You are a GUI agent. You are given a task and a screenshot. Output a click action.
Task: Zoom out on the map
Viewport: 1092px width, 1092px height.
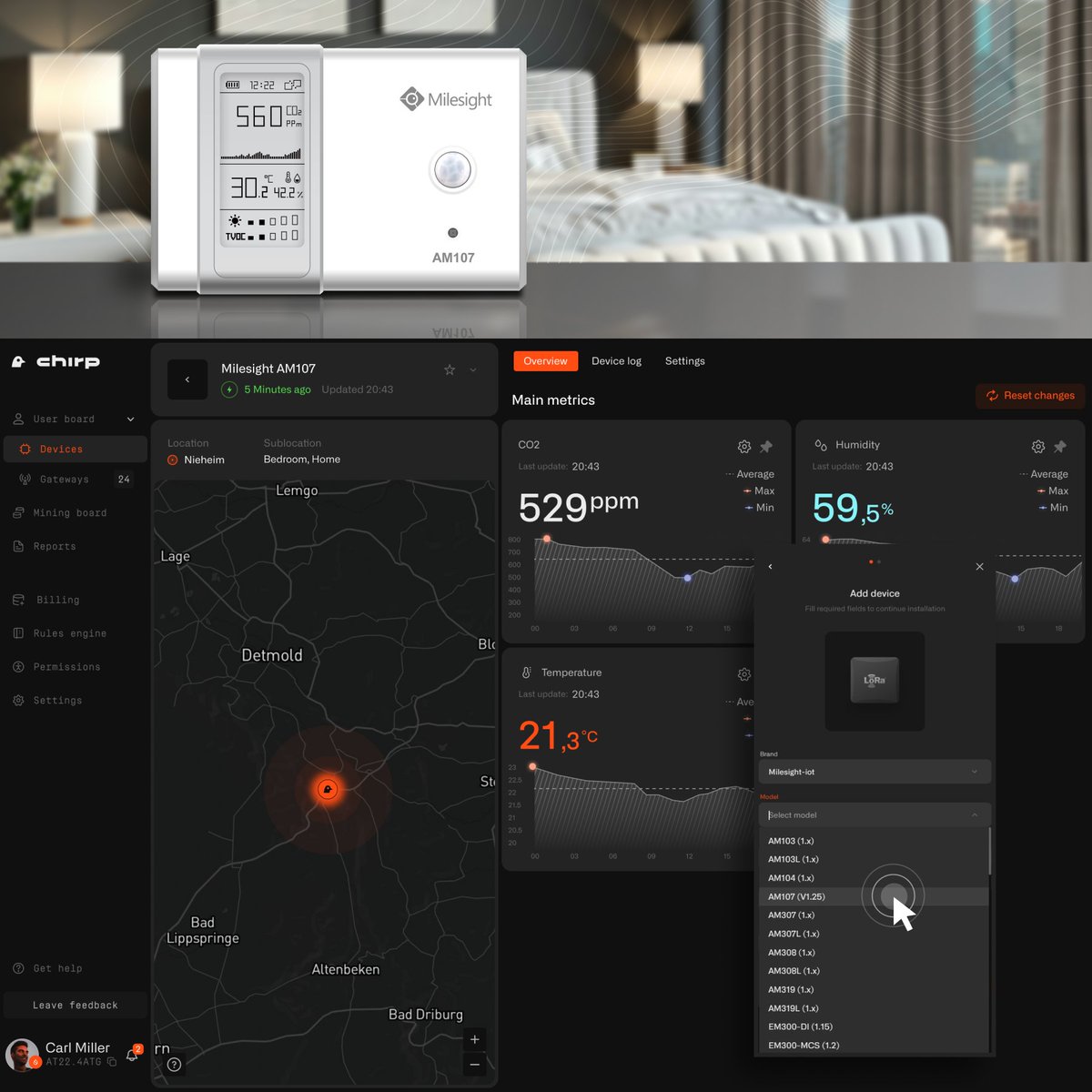click(x=475, y=1064)
